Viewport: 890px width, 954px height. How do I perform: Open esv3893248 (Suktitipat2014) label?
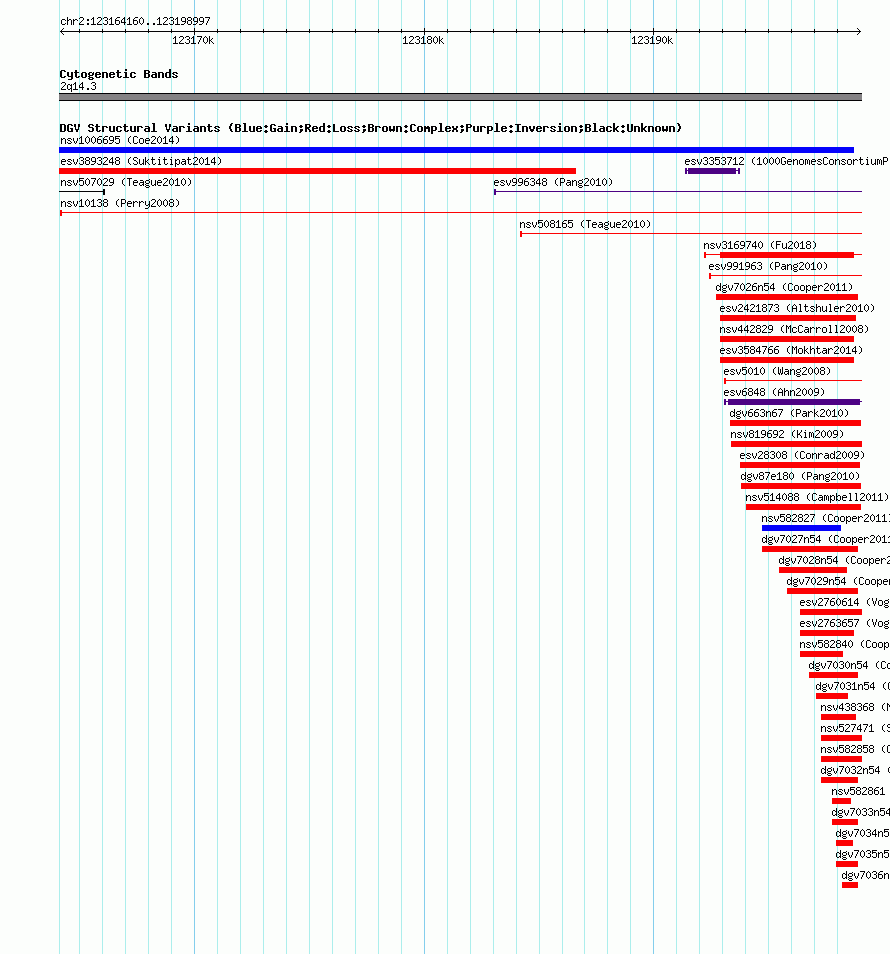[x=141, y=161]
